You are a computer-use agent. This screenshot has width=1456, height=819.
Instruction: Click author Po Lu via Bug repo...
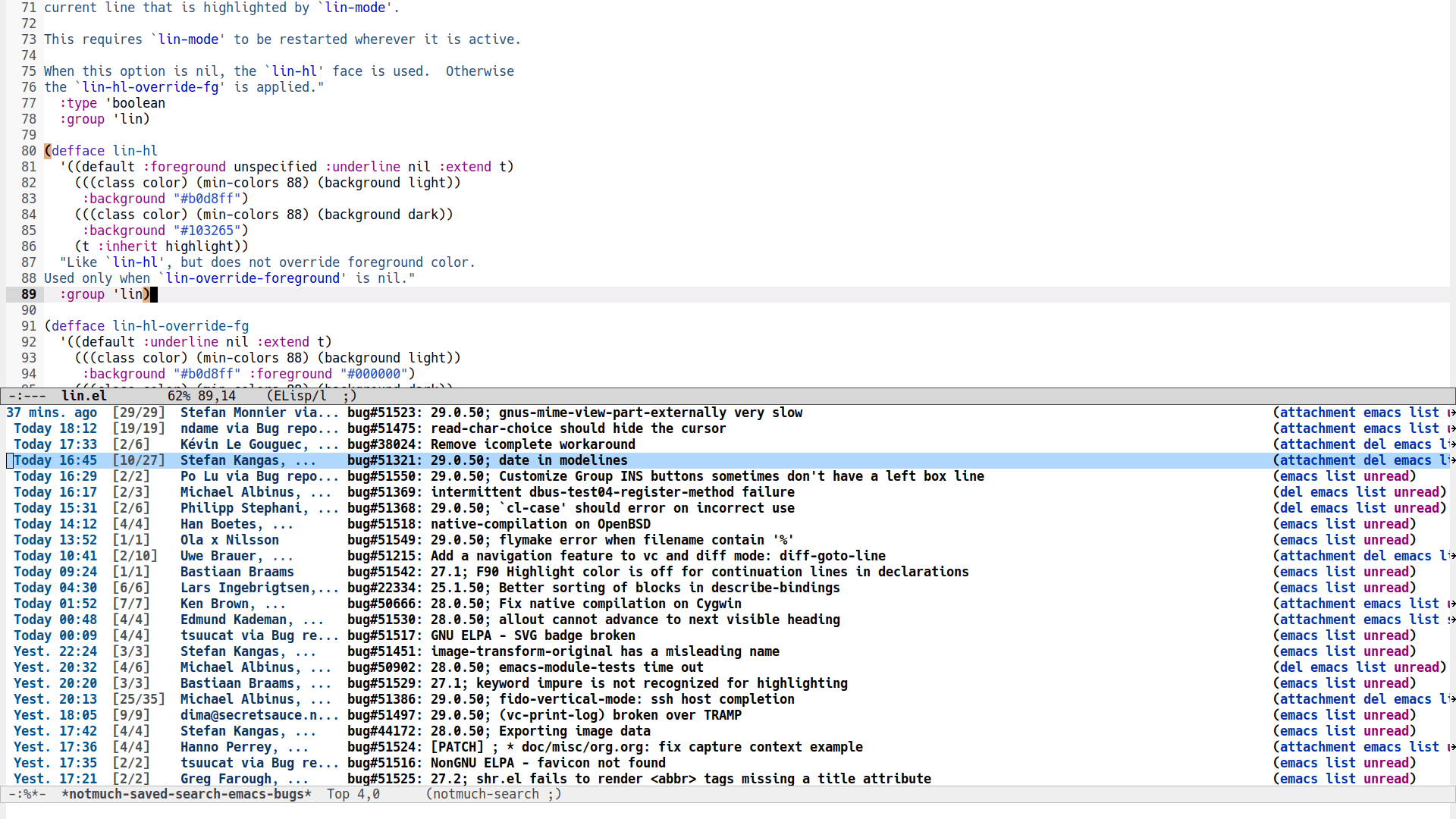tap(259, 476)
